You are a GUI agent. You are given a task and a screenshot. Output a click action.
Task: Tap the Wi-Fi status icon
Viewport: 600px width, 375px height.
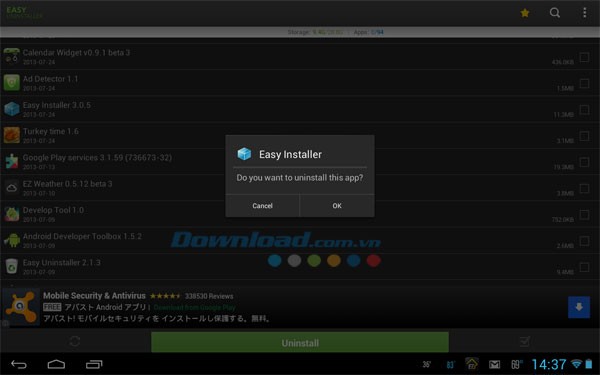point(576,364)
